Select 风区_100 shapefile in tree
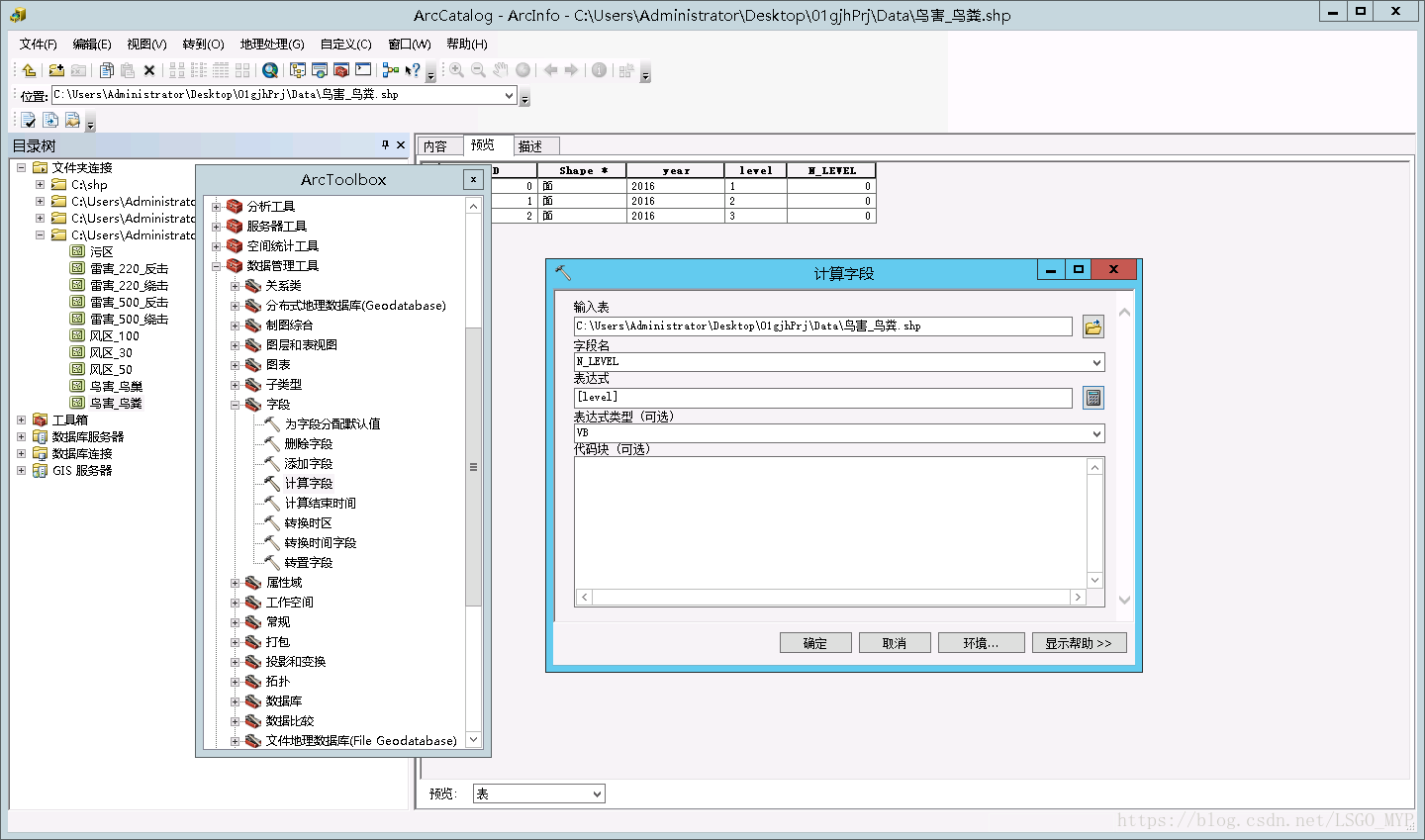This screenshot has width=1425, height=840. point(115,335)
